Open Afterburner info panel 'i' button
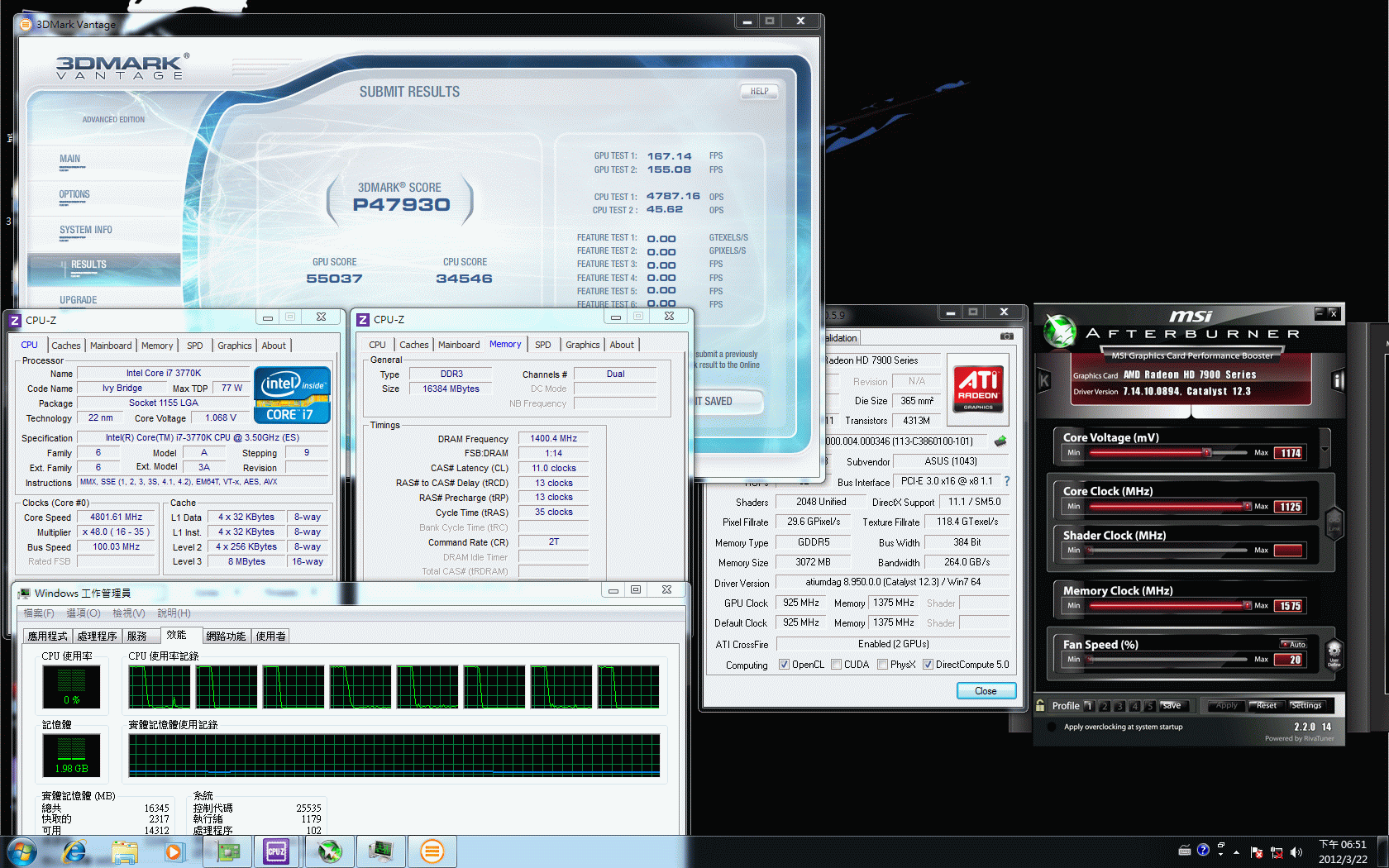 1338,380
